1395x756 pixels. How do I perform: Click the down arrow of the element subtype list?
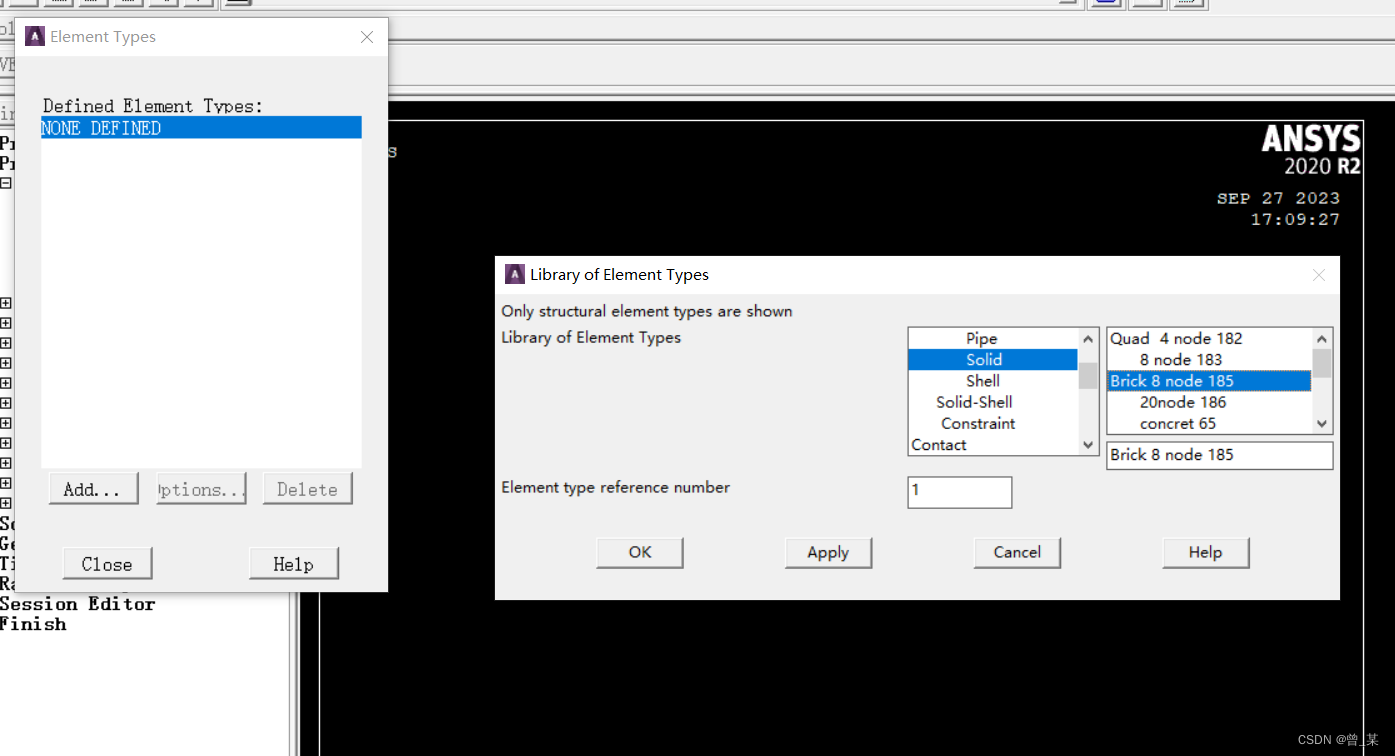(1322, 423)
